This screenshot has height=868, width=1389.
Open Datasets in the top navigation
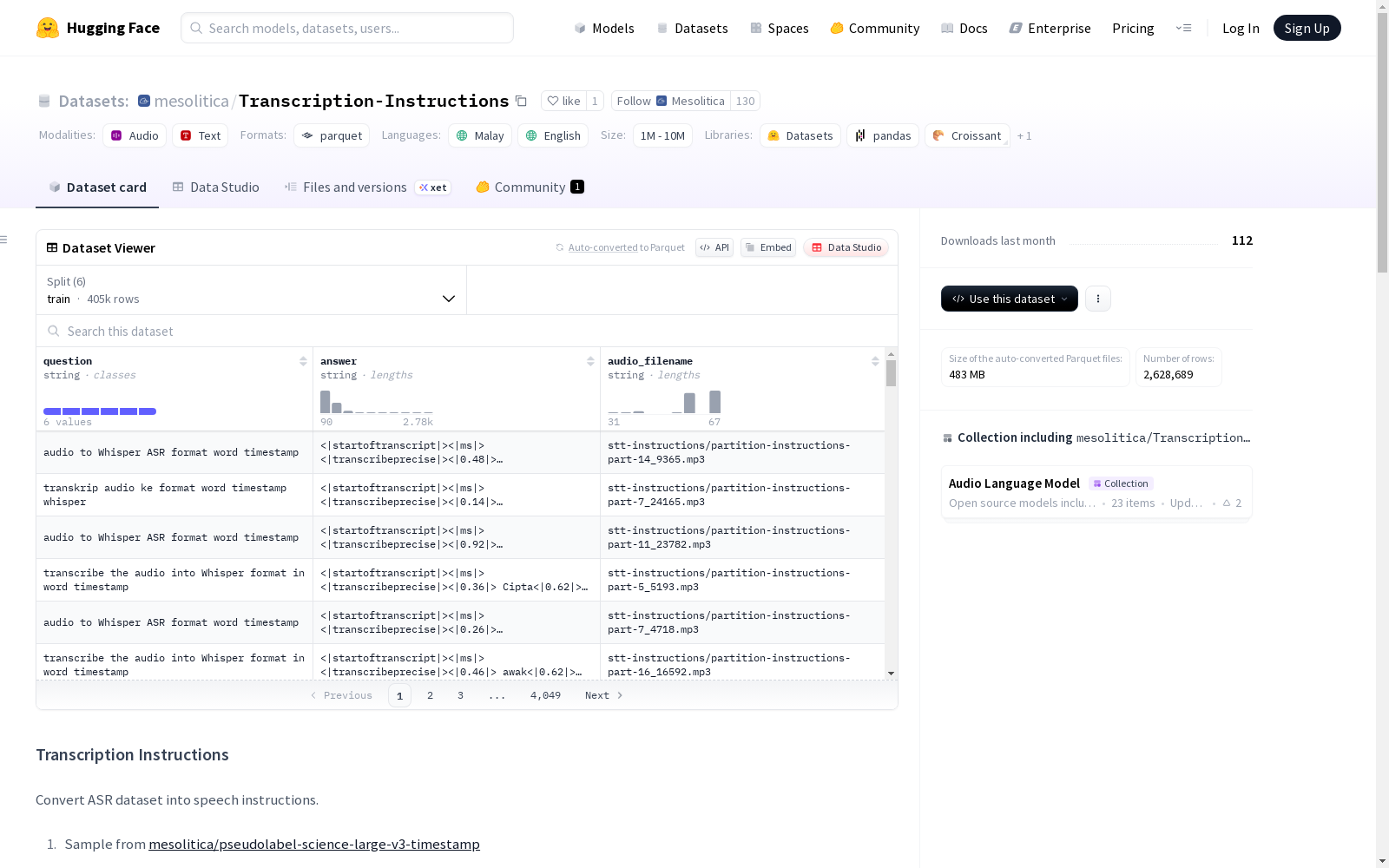(x=692, y=28)
